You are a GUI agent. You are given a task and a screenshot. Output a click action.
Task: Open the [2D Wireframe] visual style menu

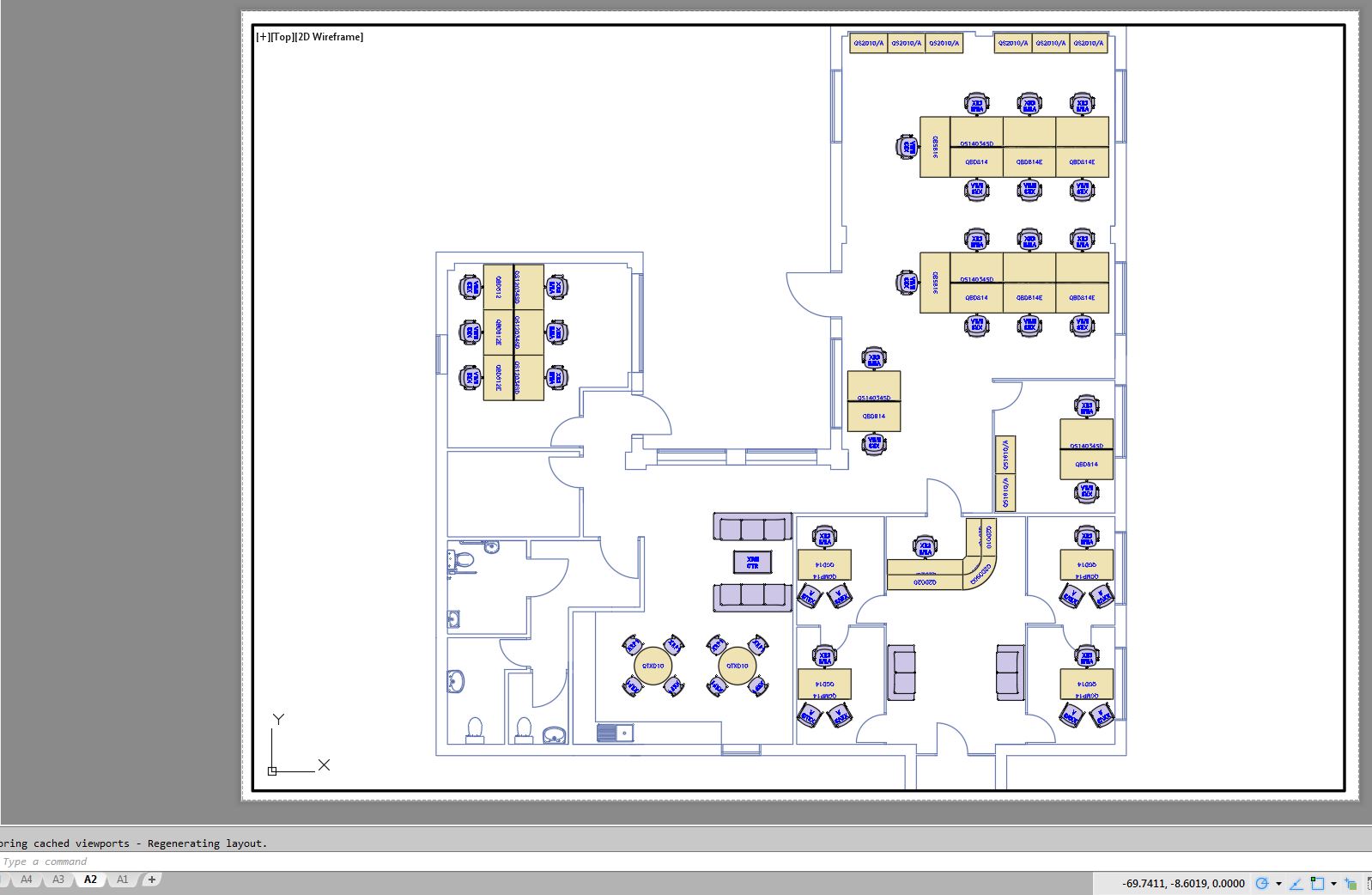point(329,37)
